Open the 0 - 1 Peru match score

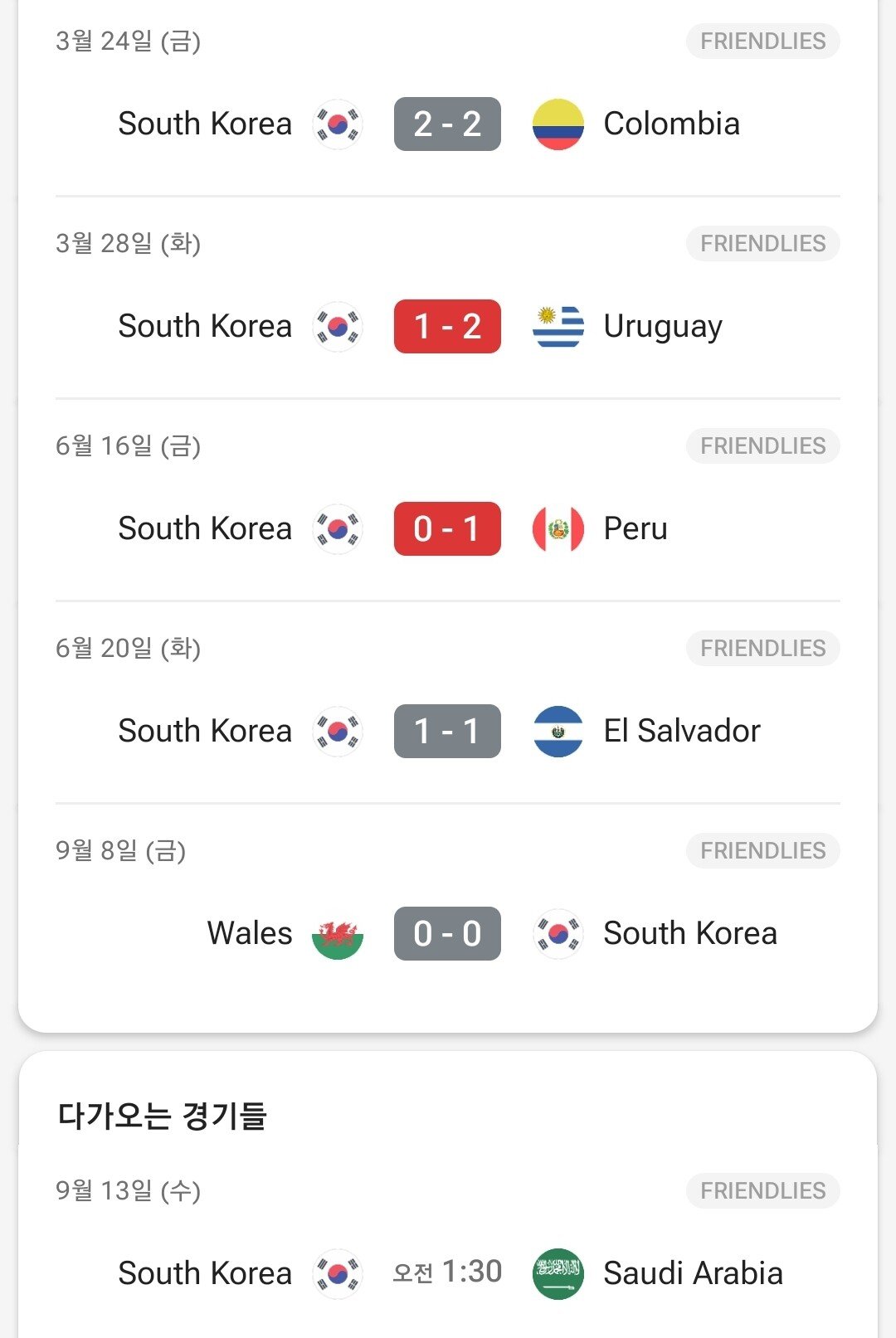coord(447,529)
